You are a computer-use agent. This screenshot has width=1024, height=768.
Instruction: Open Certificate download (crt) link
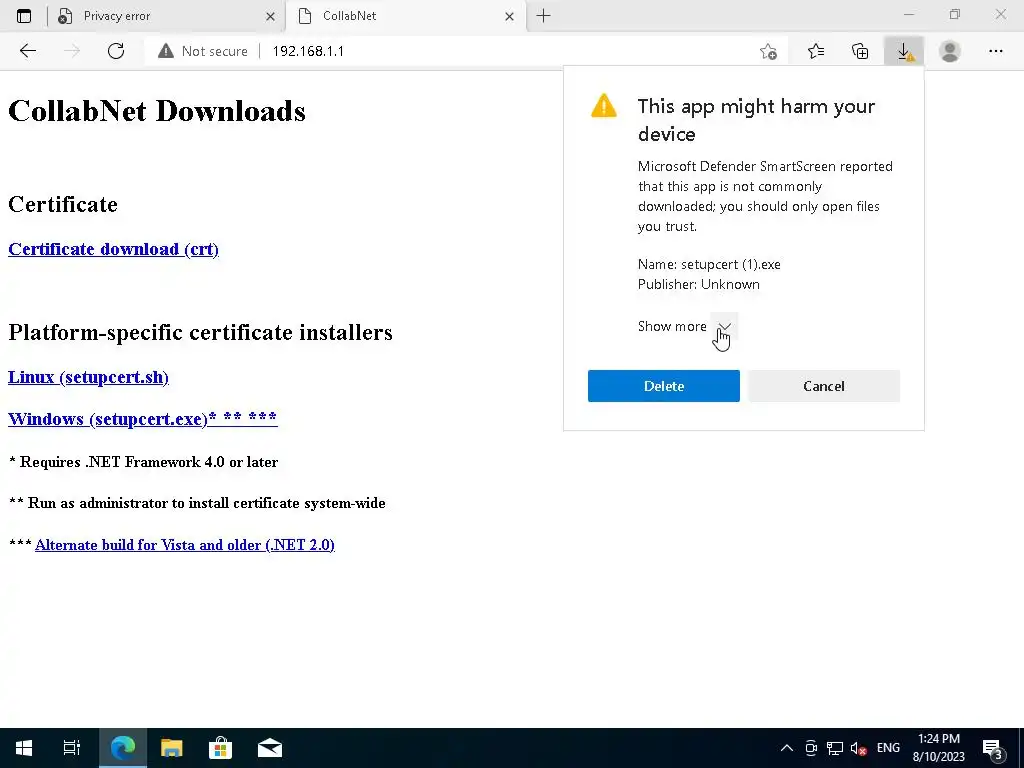(113, 249)
